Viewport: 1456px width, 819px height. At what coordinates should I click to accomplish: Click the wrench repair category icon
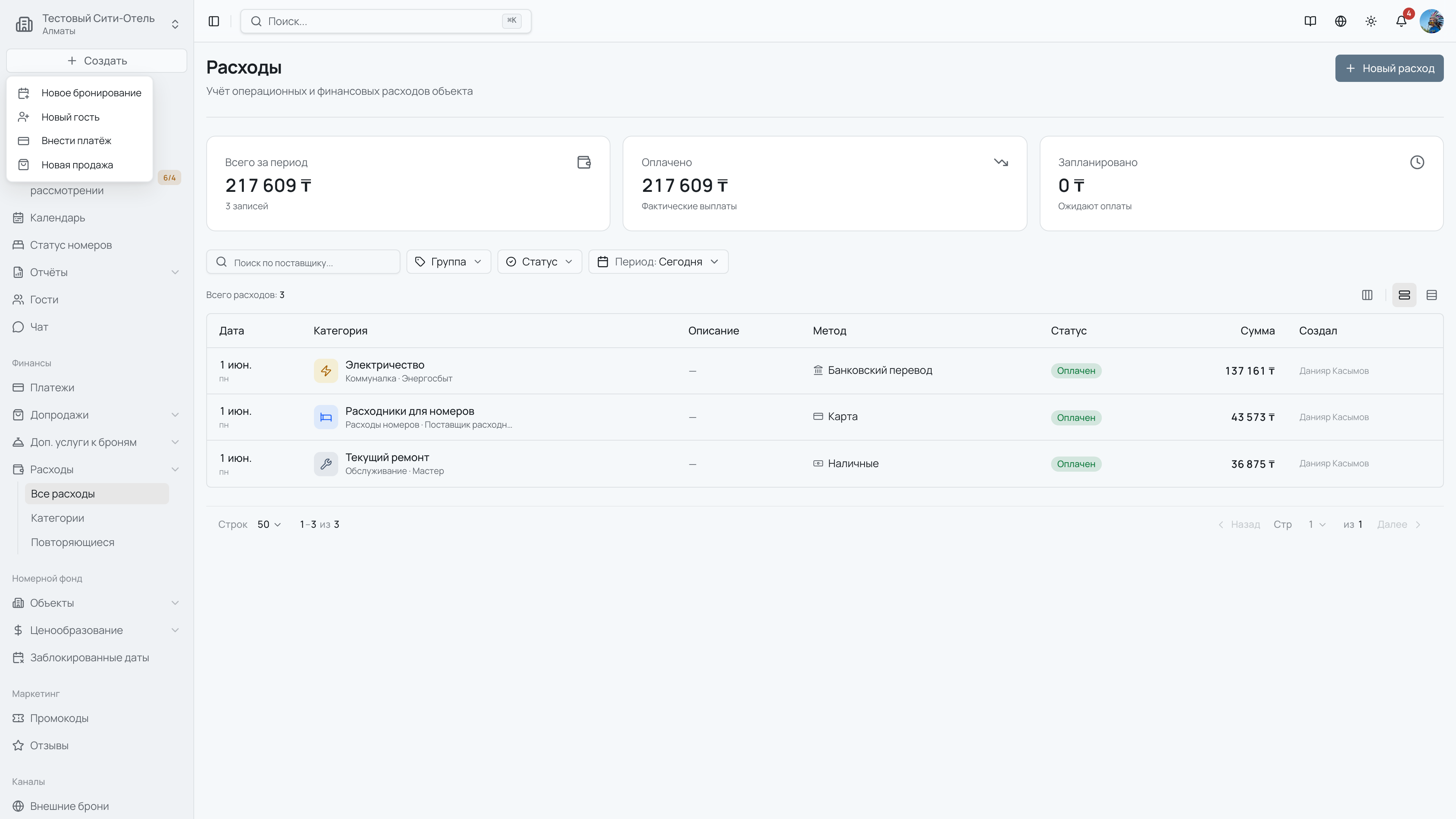(326, 464)
